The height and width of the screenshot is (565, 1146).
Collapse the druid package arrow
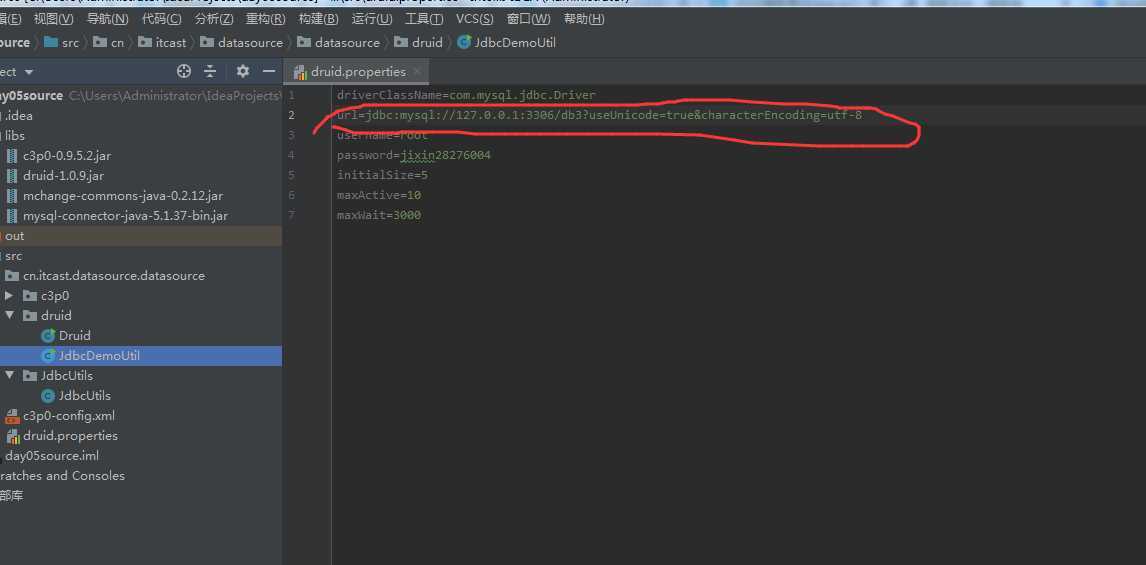coord(9,316)
